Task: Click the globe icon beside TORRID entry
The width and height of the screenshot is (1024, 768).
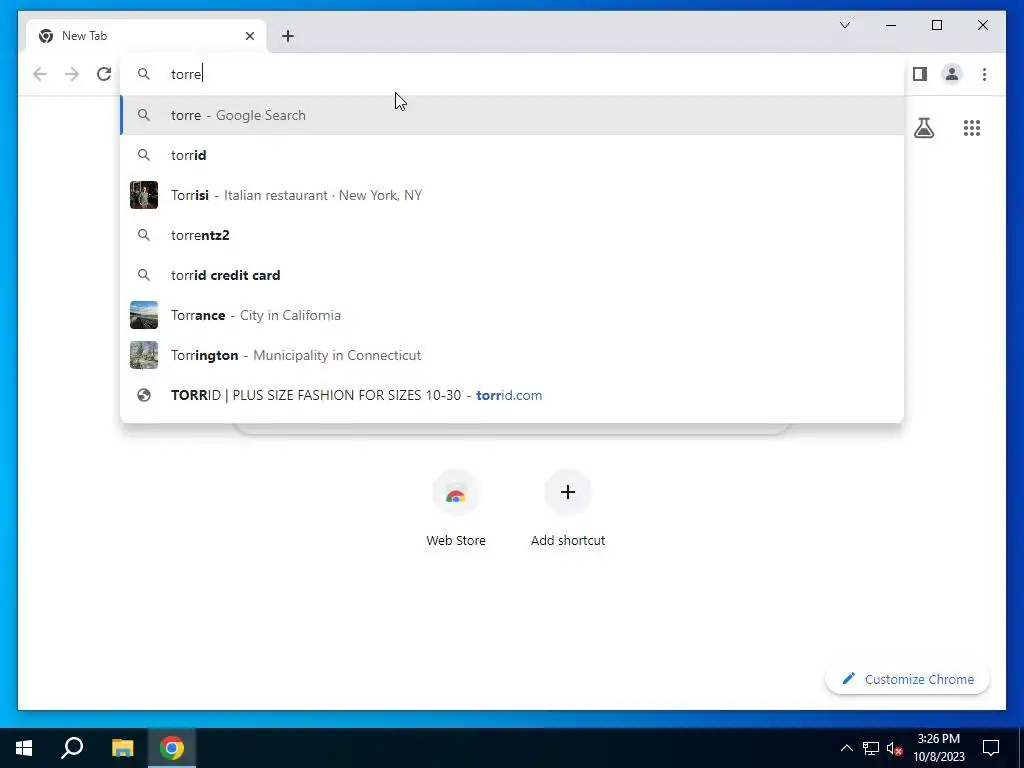Action: (x=144, y=395)
